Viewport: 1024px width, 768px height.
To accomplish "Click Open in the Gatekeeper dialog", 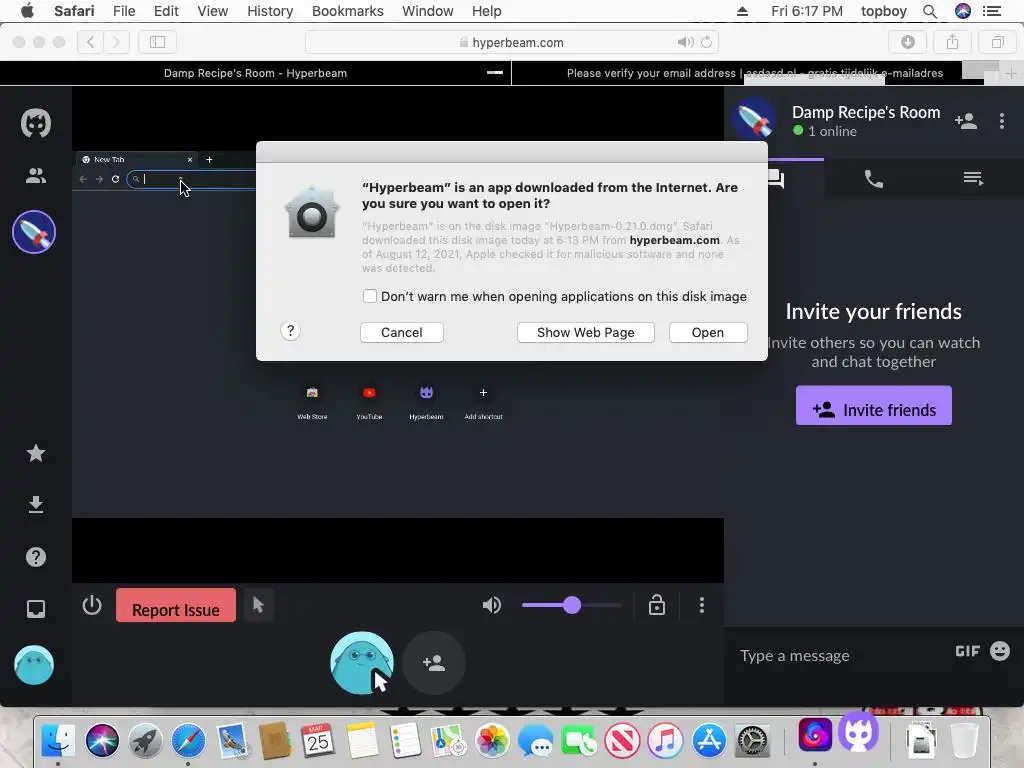I will tap(708, 332).
